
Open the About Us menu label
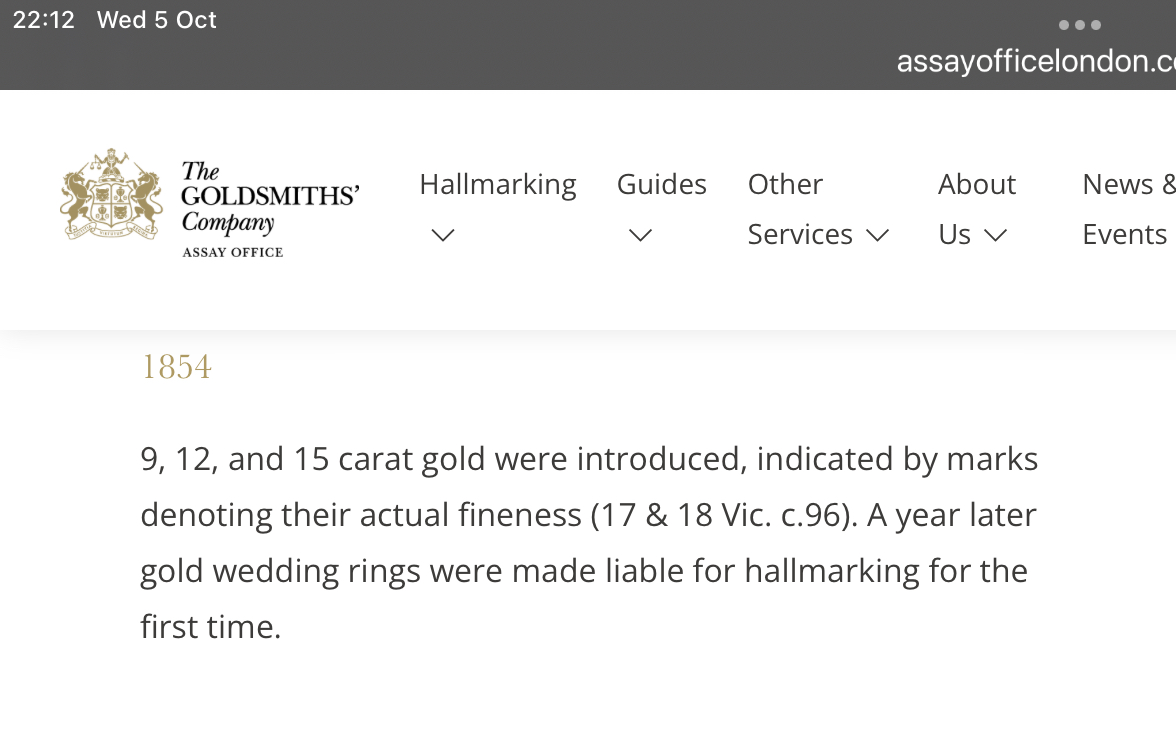coord(976,184)
